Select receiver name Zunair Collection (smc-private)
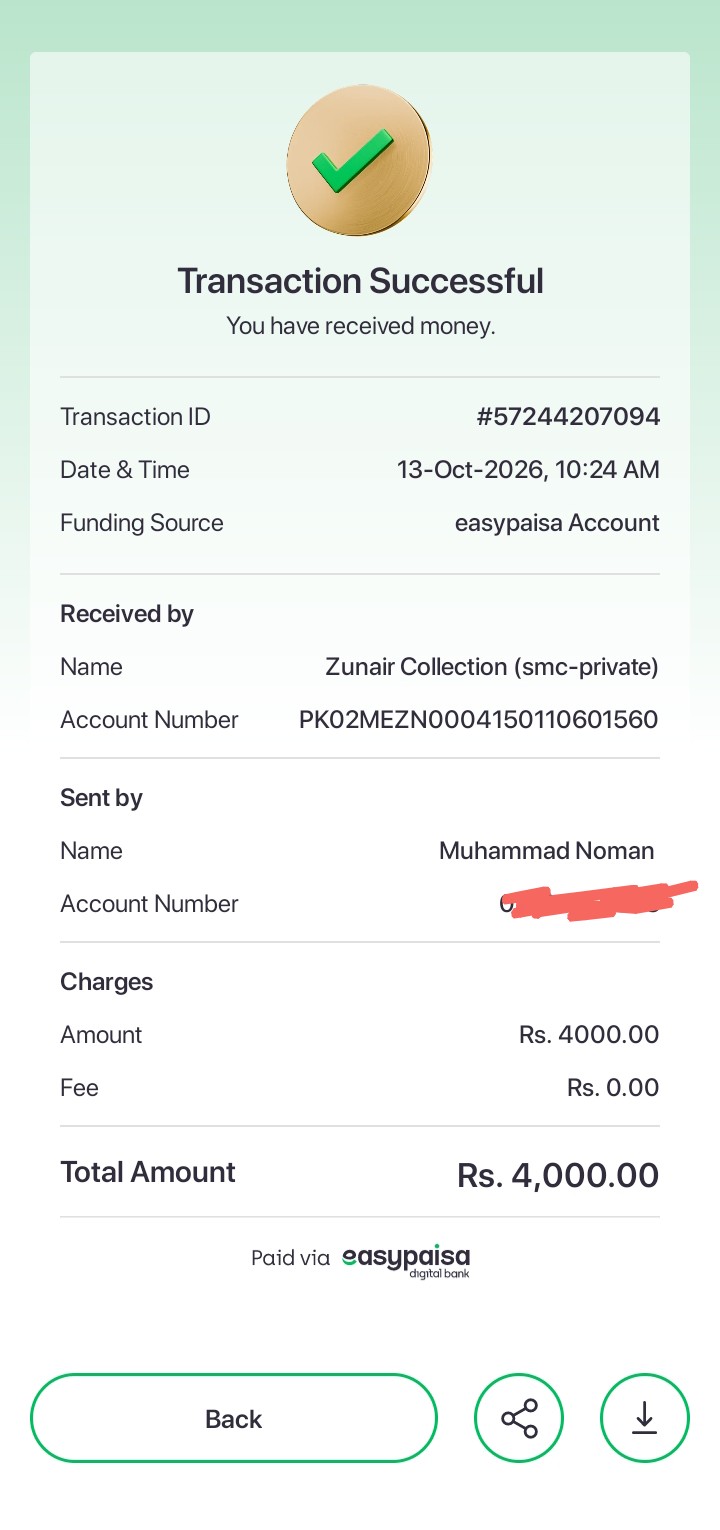This screenshot has width=720, height=1530. 492,667
